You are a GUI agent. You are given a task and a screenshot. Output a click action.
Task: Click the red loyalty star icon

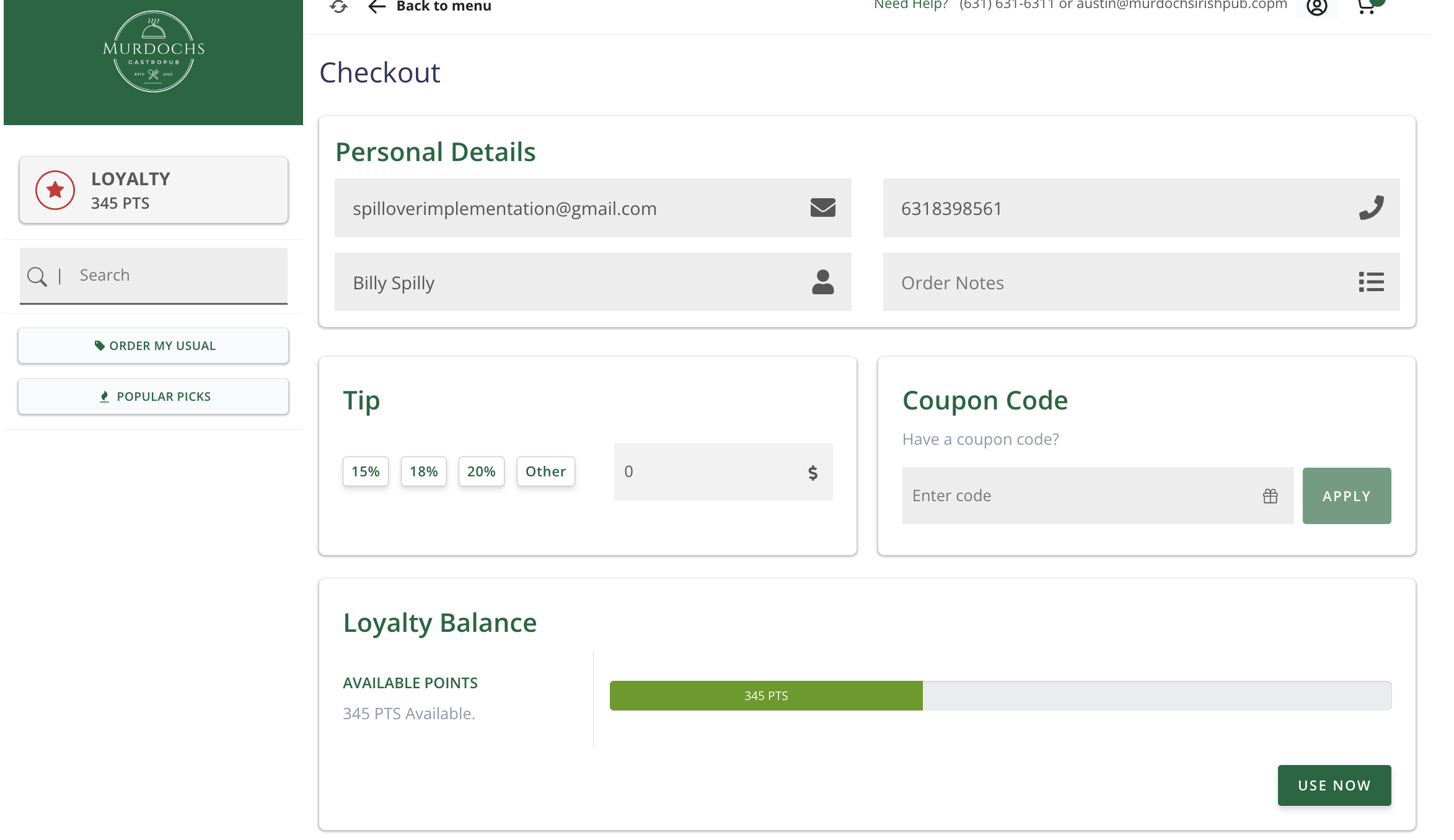(55, 190)
